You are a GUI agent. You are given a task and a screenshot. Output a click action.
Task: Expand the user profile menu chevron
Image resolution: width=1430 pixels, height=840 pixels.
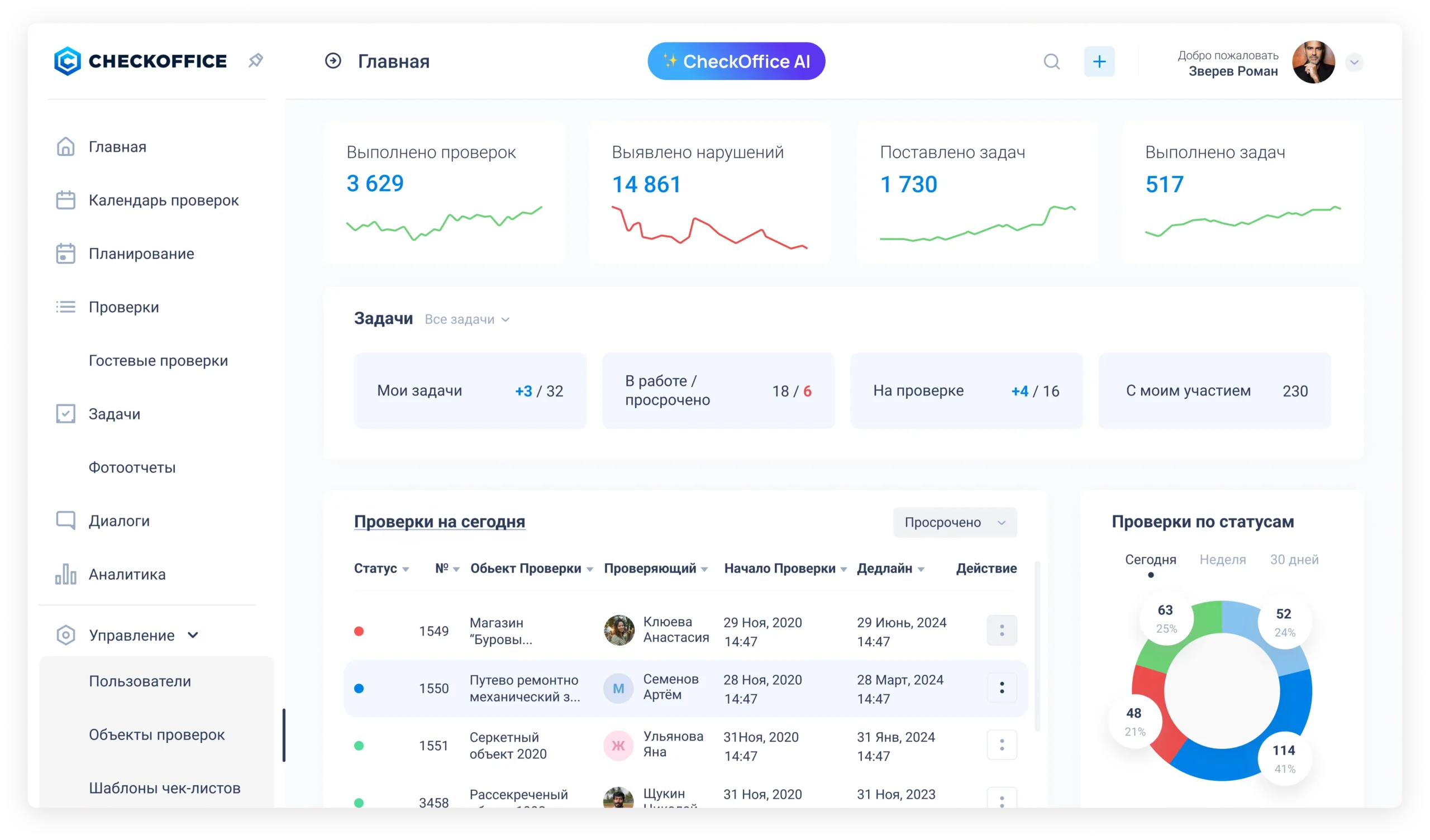1355,63
